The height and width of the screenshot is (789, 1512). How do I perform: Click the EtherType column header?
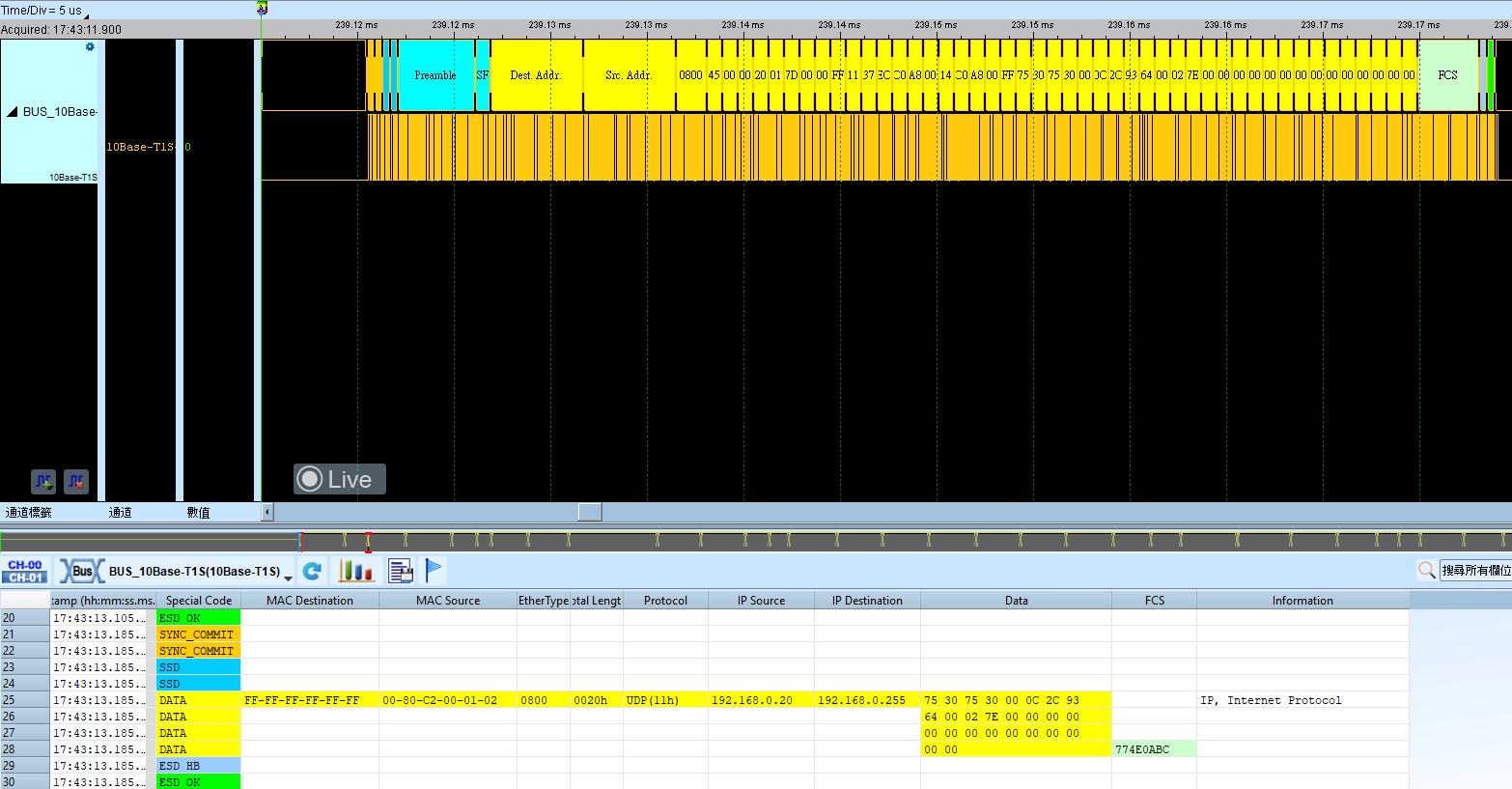click(544, 601)
